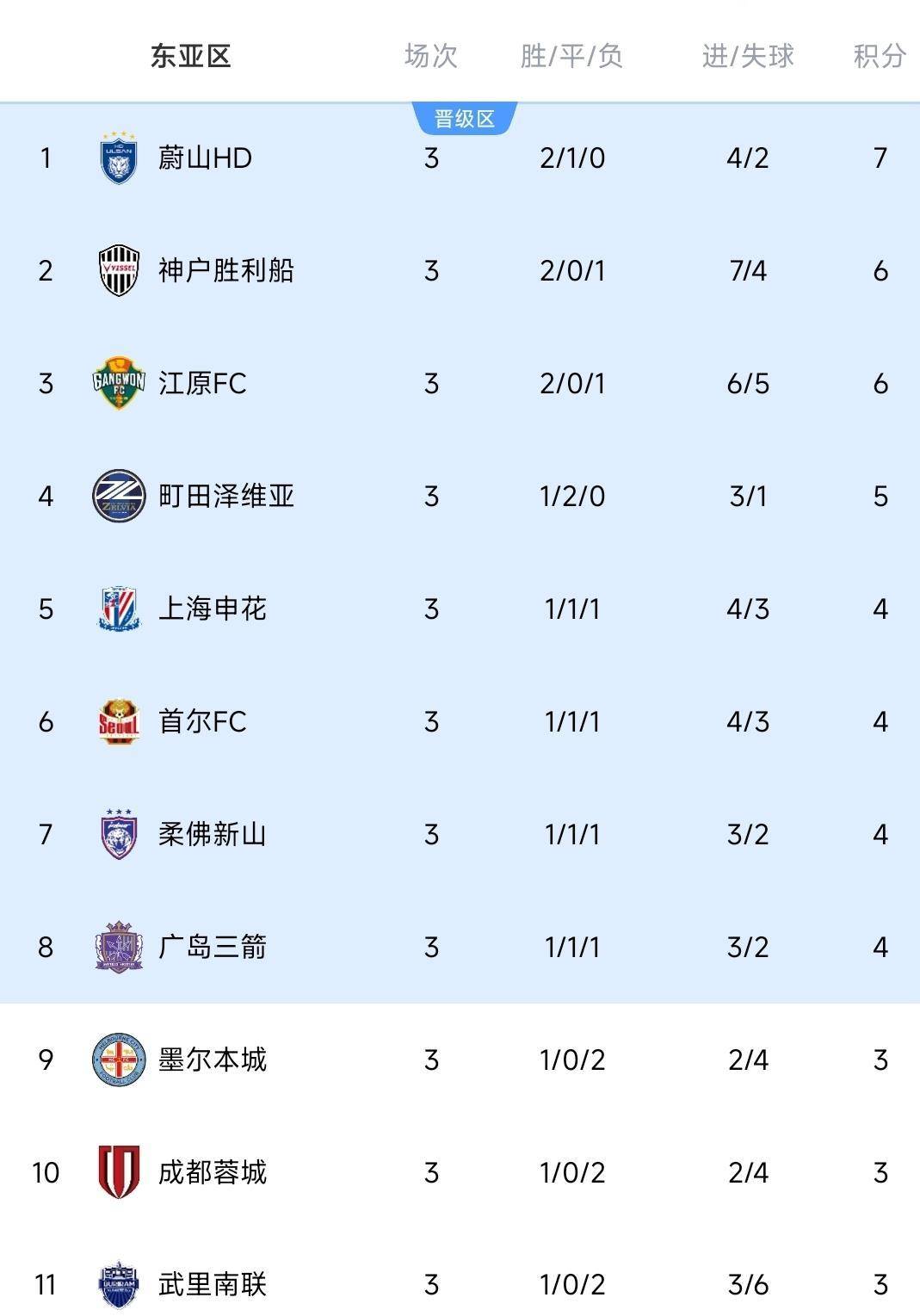Click the 积分 points column header

click(x=879, y=57)
